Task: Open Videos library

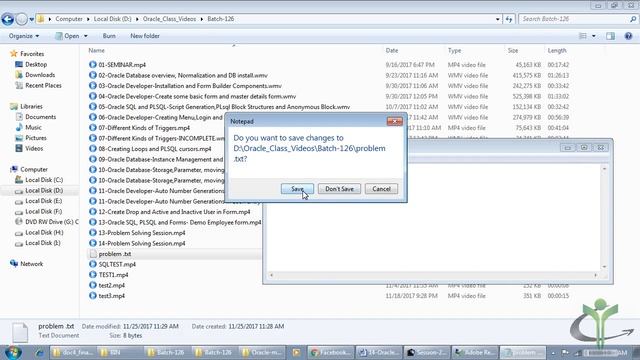Action: (x=34, y=149)
